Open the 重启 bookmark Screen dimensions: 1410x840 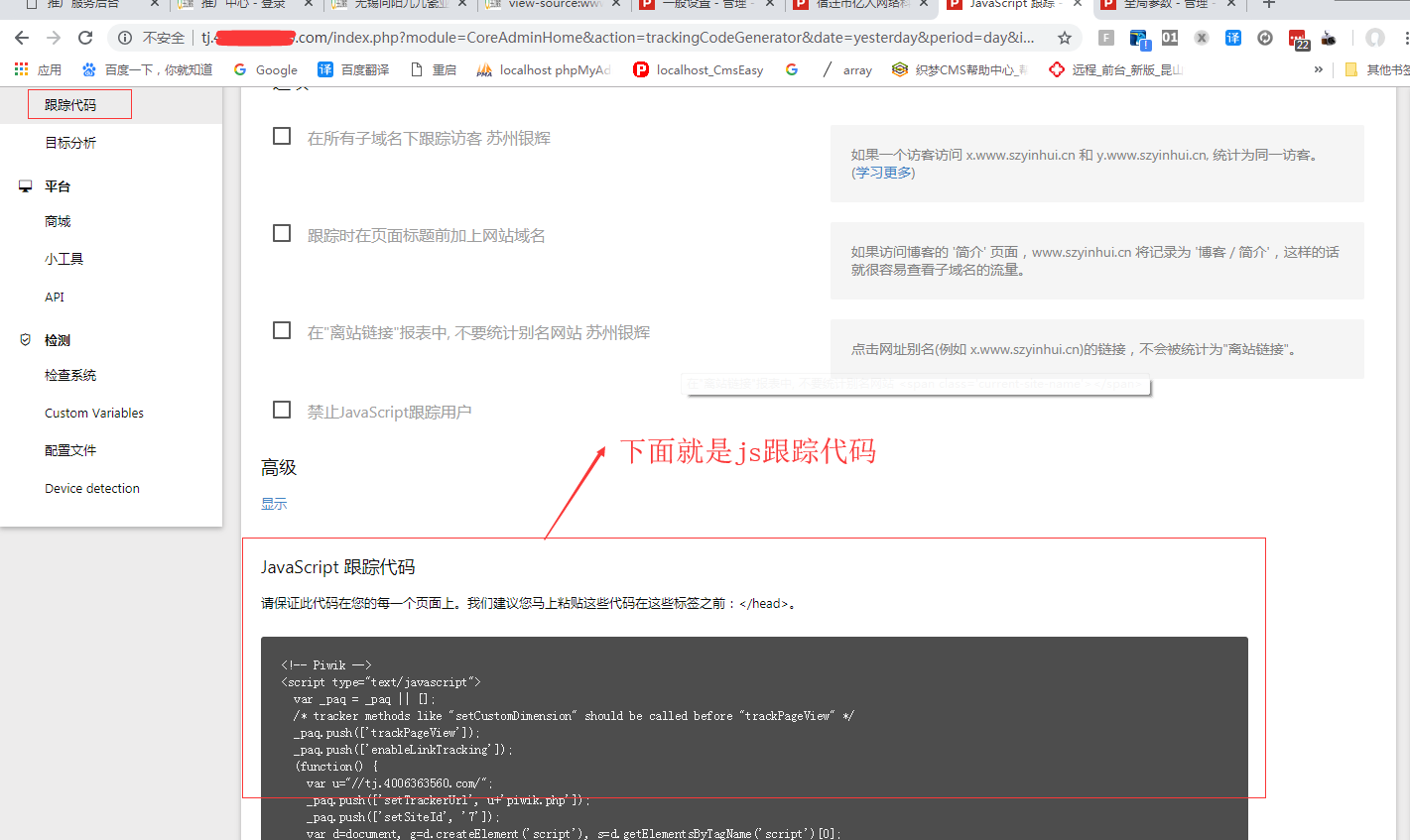tap(434, 69)
